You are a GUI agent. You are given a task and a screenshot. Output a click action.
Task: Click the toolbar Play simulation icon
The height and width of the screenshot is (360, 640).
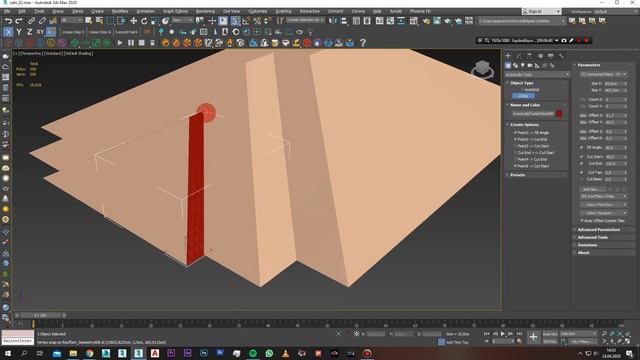coord(120,42)
